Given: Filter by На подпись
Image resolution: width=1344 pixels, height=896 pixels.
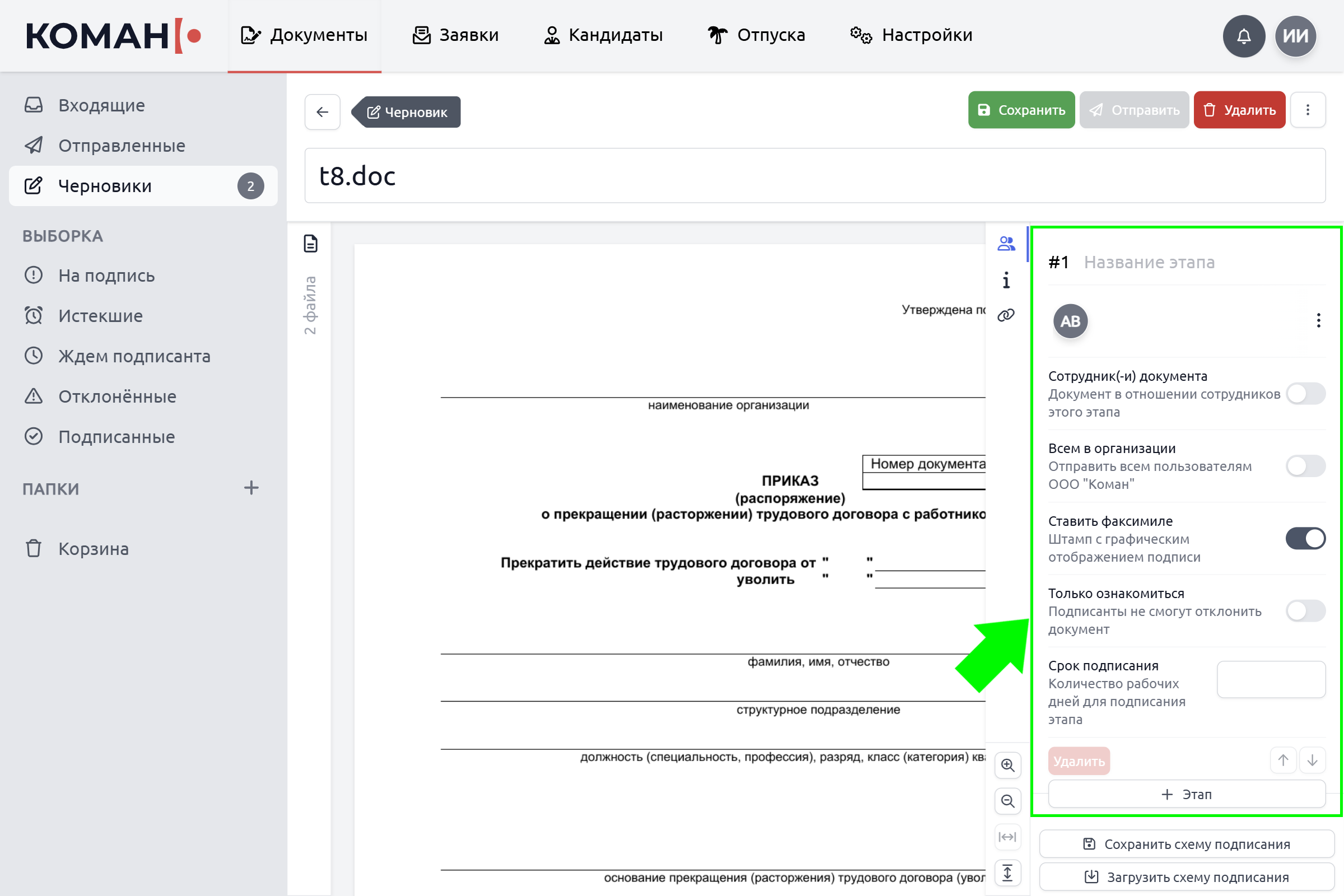Looking at the screenshot, I should (143, 276).
